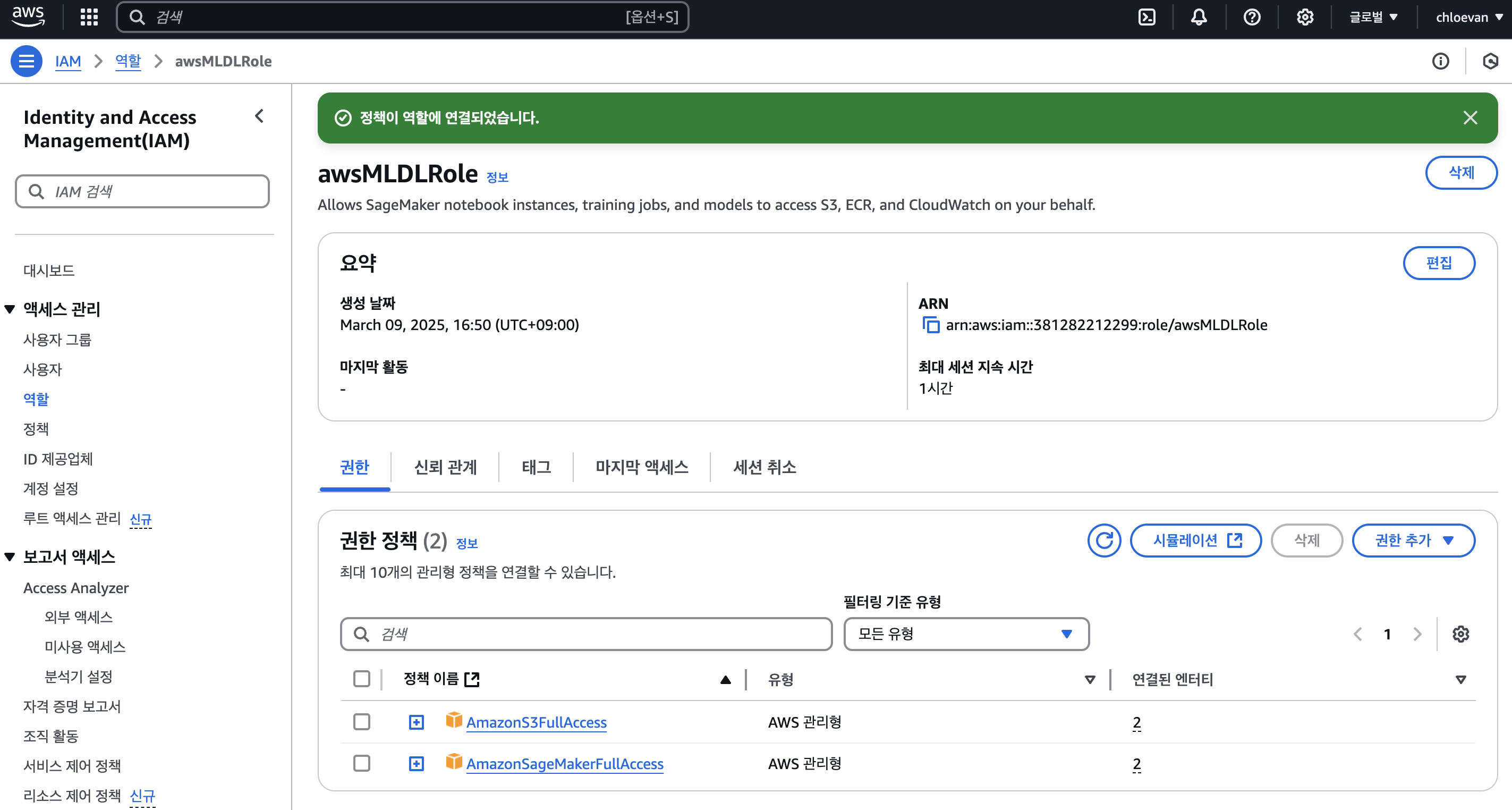Open the AmazonSageMakerFullAccess policy link

[565, 764]
